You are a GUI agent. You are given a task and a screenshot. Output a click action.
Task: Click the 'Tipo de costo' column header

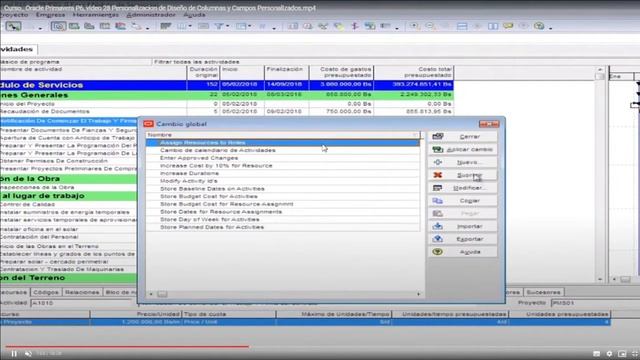pyautogui.click(x=229, y=314)
